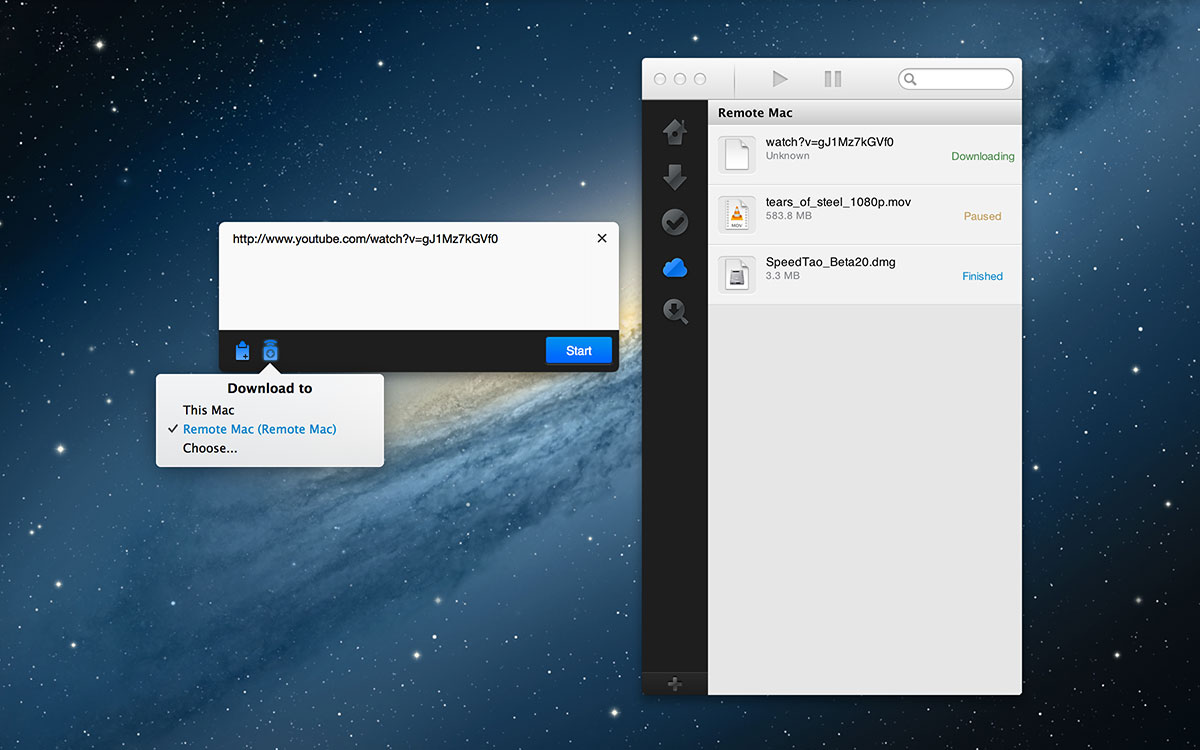Screen dimensions: 1200x750
Task: Open the Home view in the sidebar
Action: pos(675,131)
